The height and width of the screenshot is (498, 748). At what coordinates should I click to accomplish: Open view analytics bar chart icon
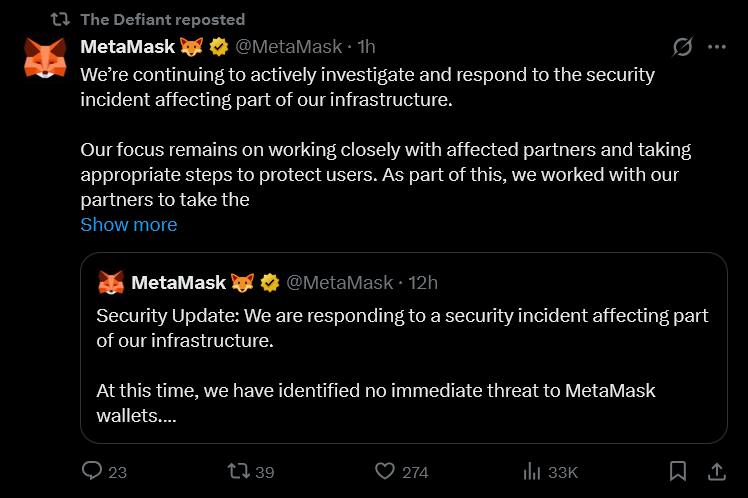click(531, 471)
